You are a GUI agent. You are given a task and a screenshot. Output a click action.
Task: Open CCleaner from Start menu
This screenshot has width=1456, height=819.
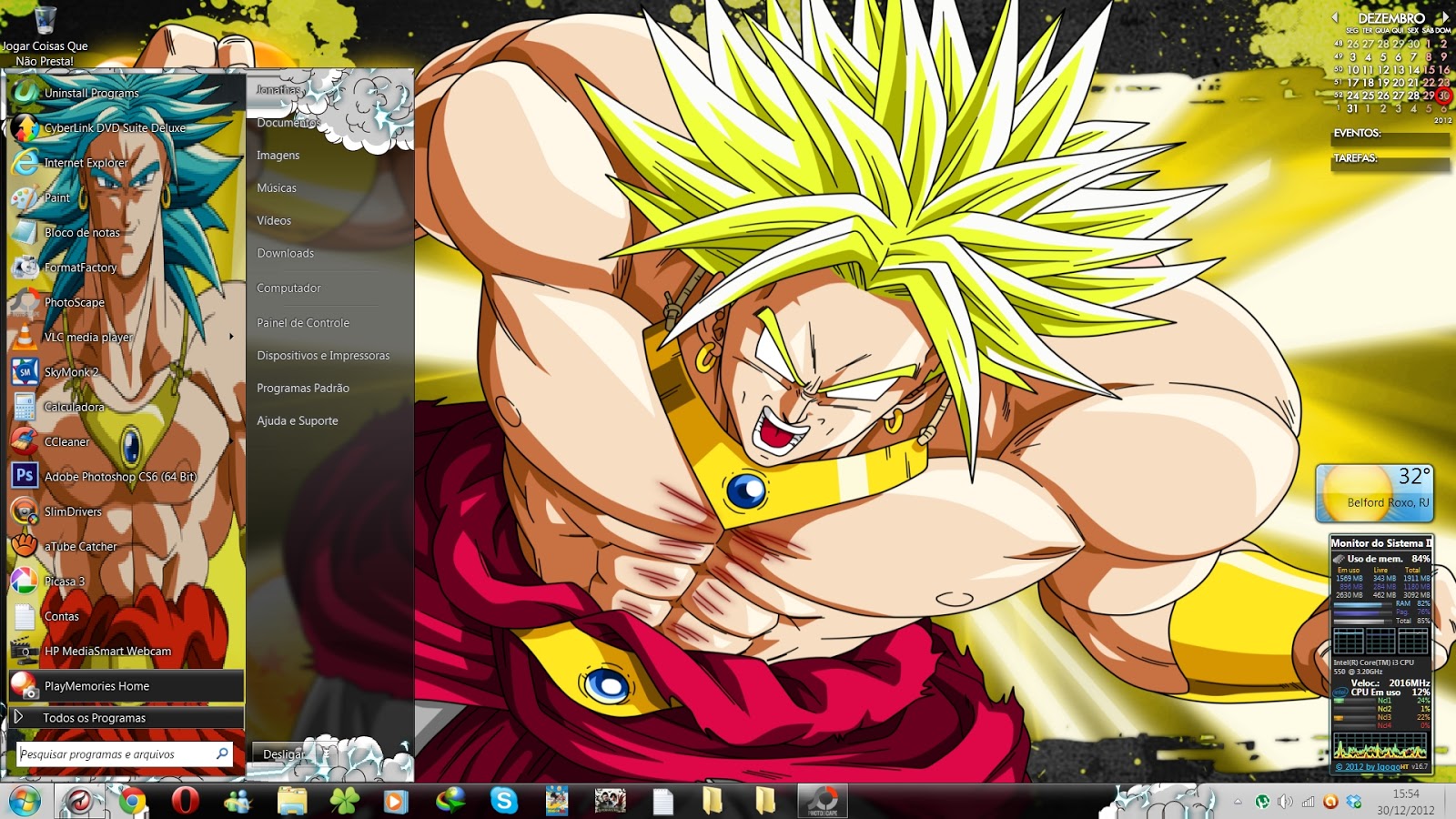[x=126, y=441]
